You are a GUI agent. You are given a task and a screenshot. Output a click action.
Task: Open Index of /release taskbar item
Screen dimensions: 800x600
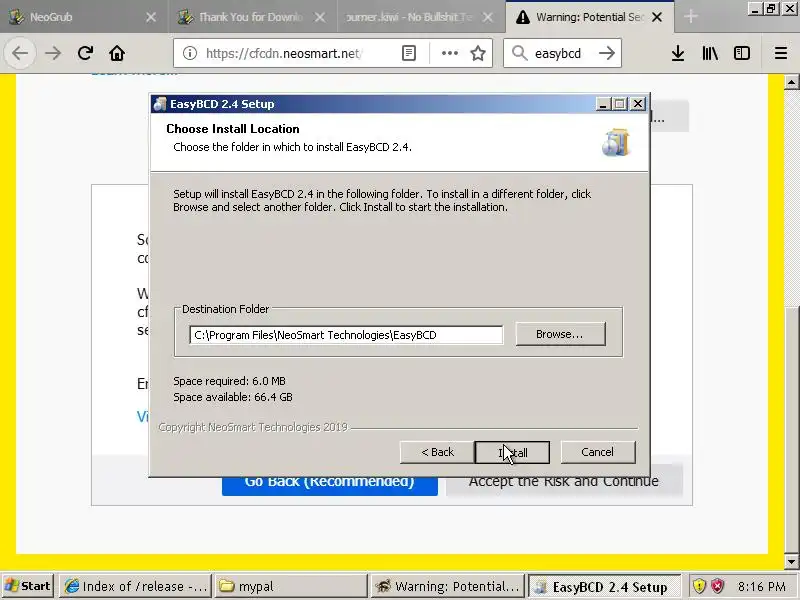coord(136,586)
